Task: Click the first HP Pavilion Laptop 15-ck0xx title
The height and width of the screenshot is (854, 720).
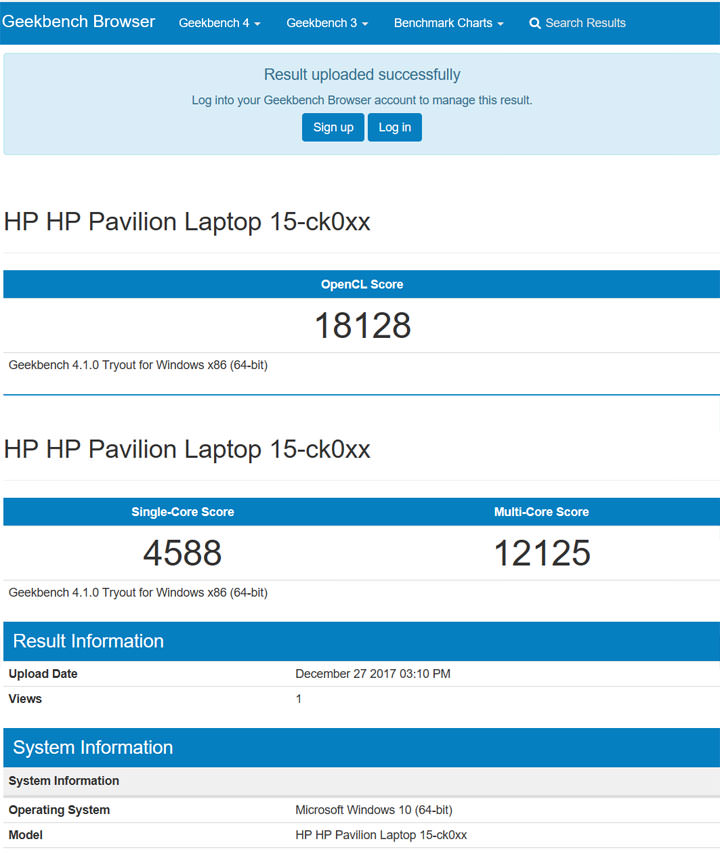Action: 187,222
